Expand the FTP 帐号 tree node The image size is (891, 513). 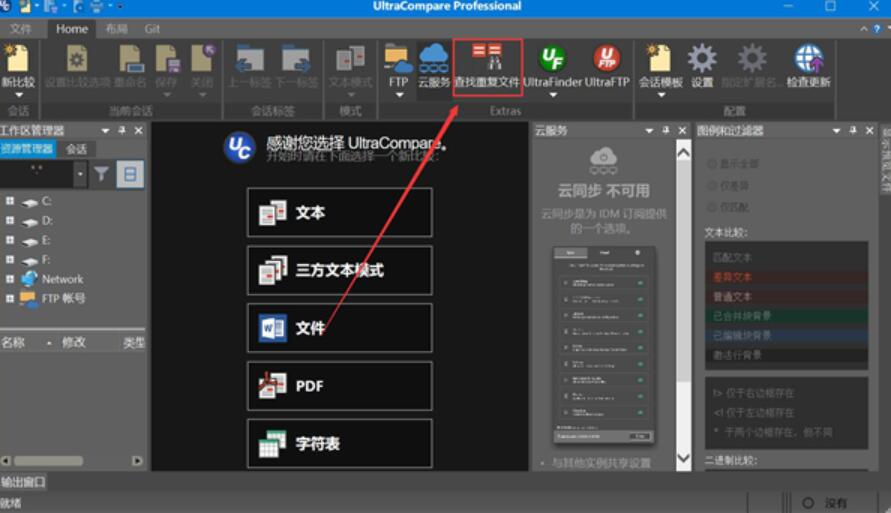10,298
